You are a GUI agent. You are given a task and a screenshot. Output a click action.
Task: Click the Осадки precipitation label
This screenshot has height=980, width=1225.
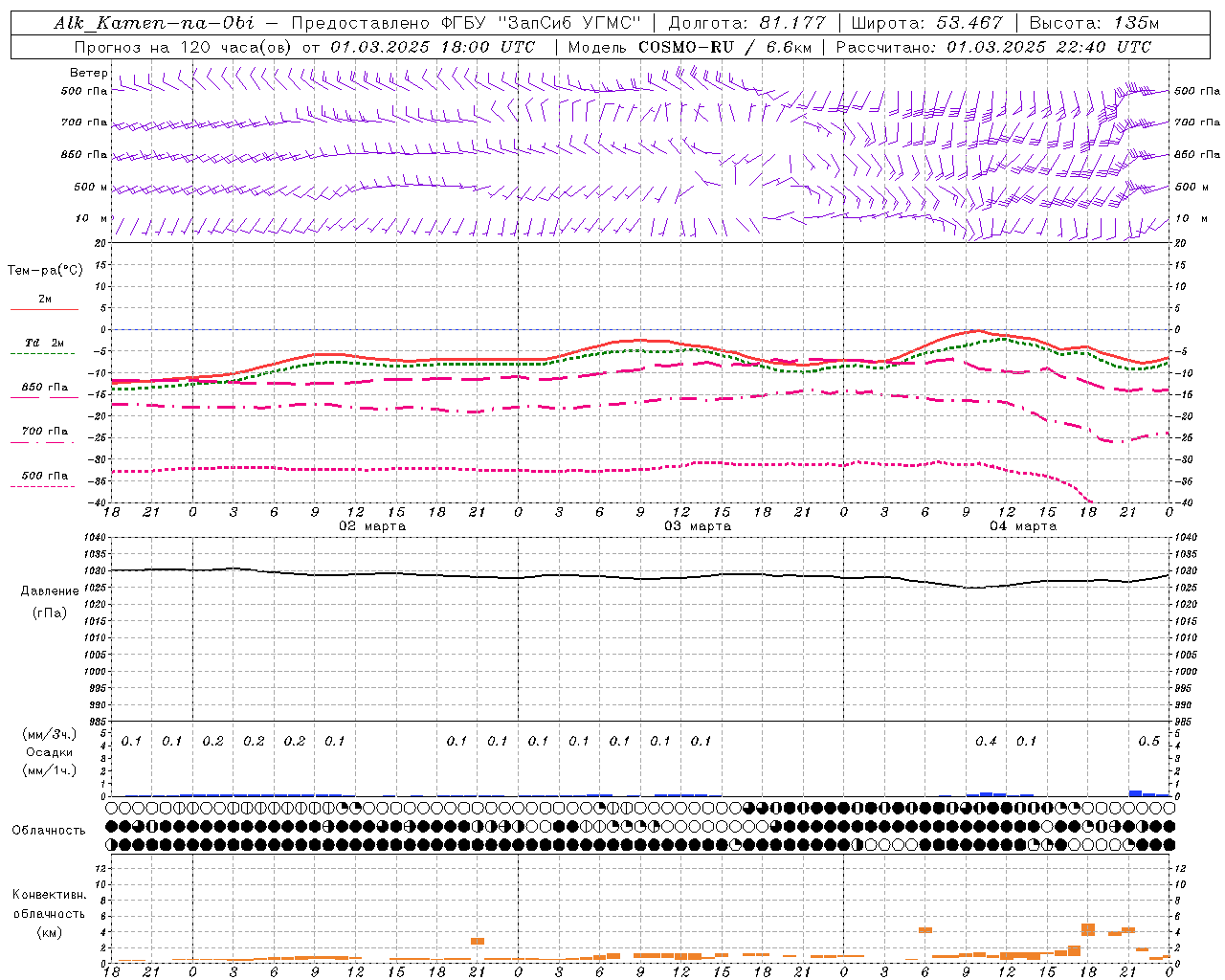(x=50, y=751)
